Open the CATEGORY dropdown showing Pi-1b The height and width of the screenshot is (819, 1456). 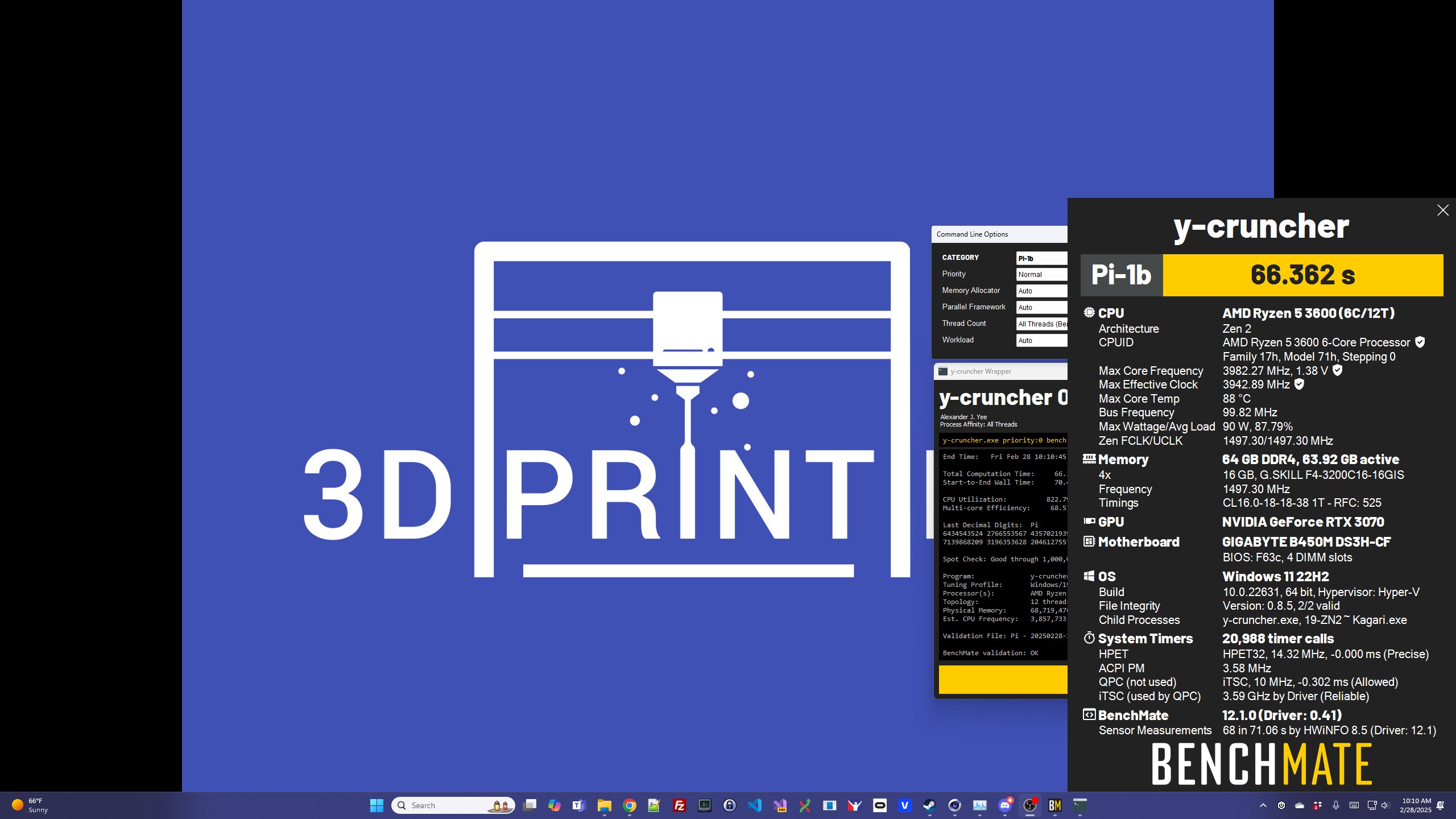coord(1041,258)
